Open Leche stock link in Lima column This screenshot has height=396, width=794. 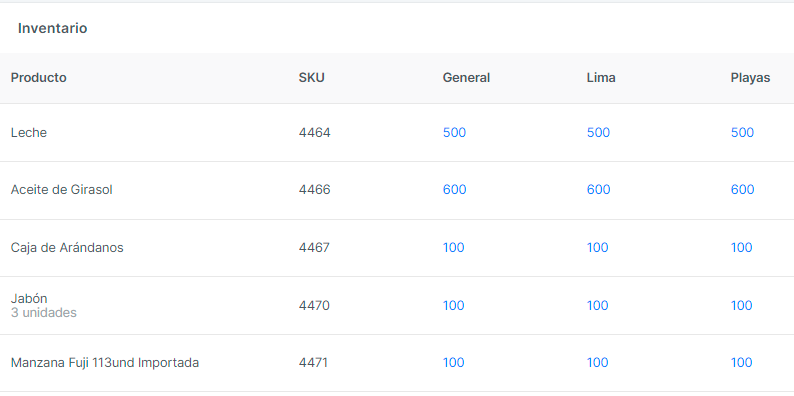click(598, 133)
